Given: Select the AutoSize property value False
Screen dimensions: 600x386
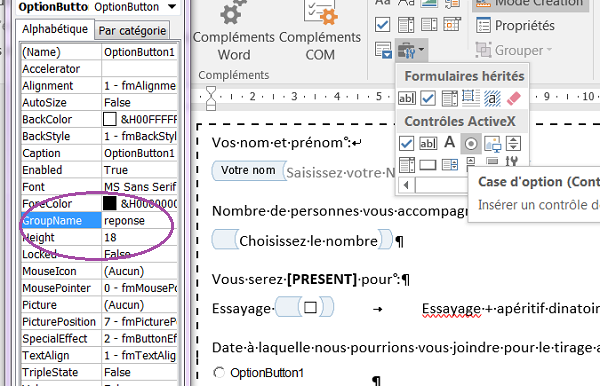Looking at the screenshot, I should [x=139, y=103].
